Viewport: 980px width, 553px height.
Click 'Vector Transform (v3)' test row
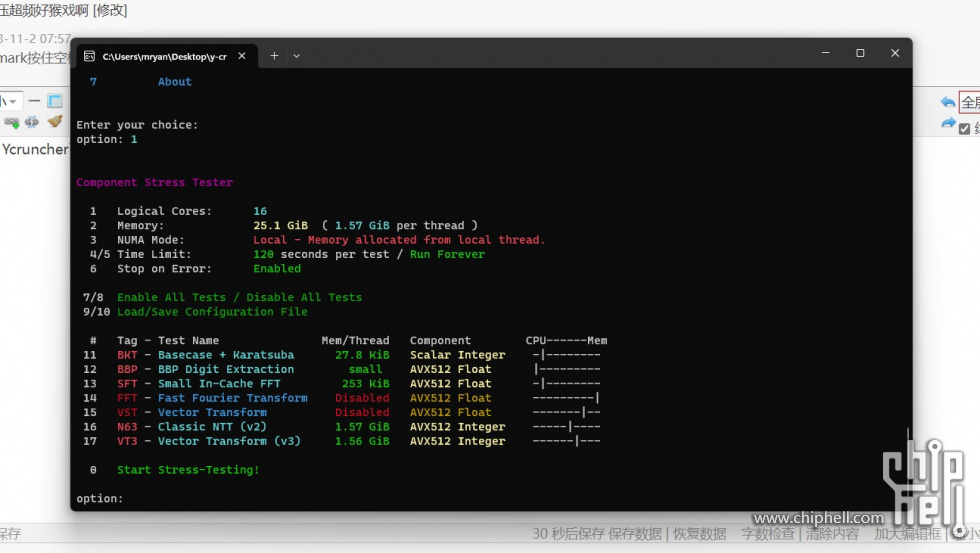pyautogui.click(x=229, y=441)
